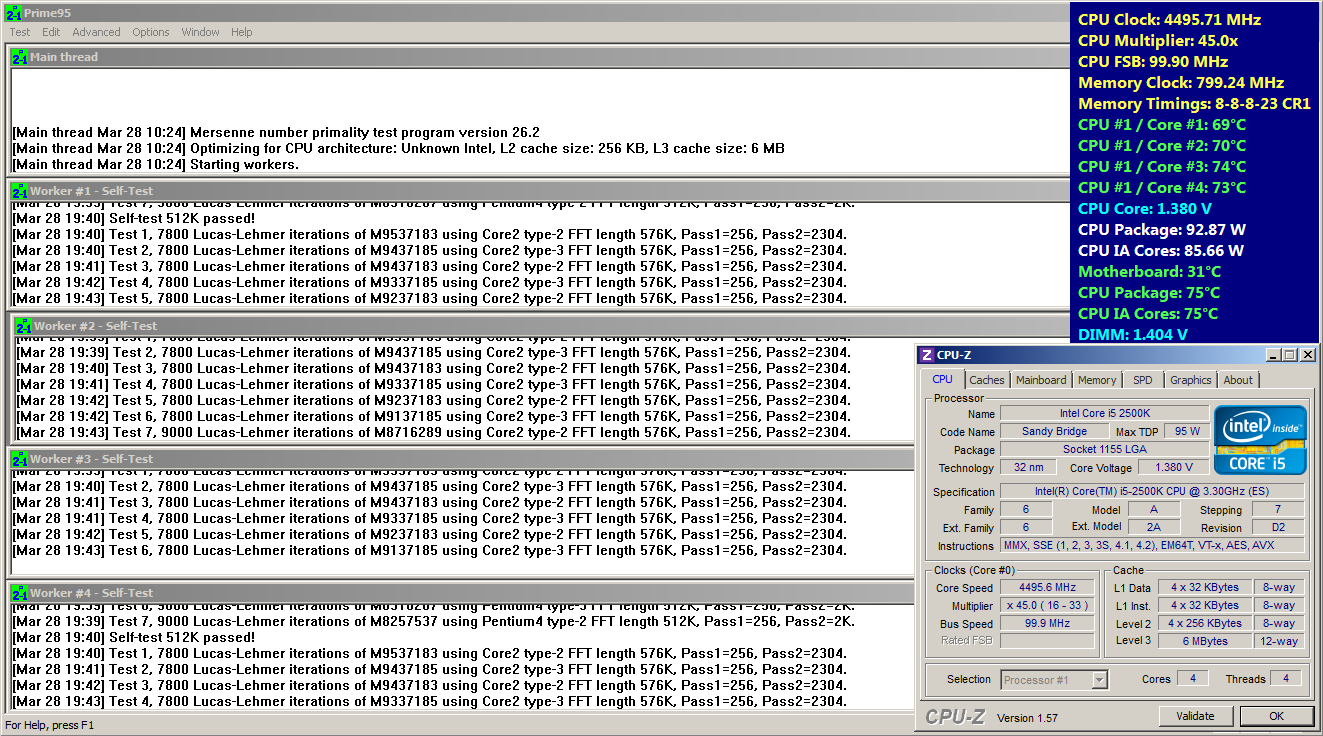Click the Prime95 application icon in title bar

pos(13,12)
